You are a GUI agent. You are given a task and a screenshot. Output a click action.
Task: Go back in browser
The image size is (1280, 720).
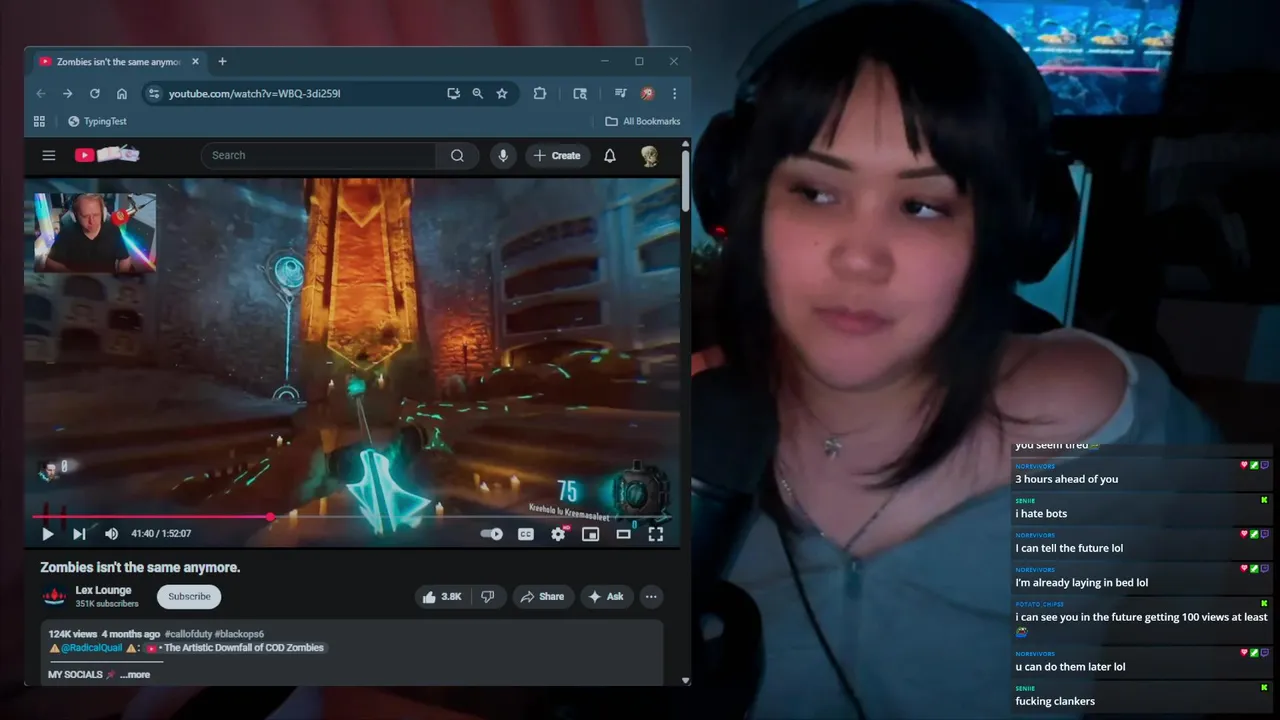(41, 93)
